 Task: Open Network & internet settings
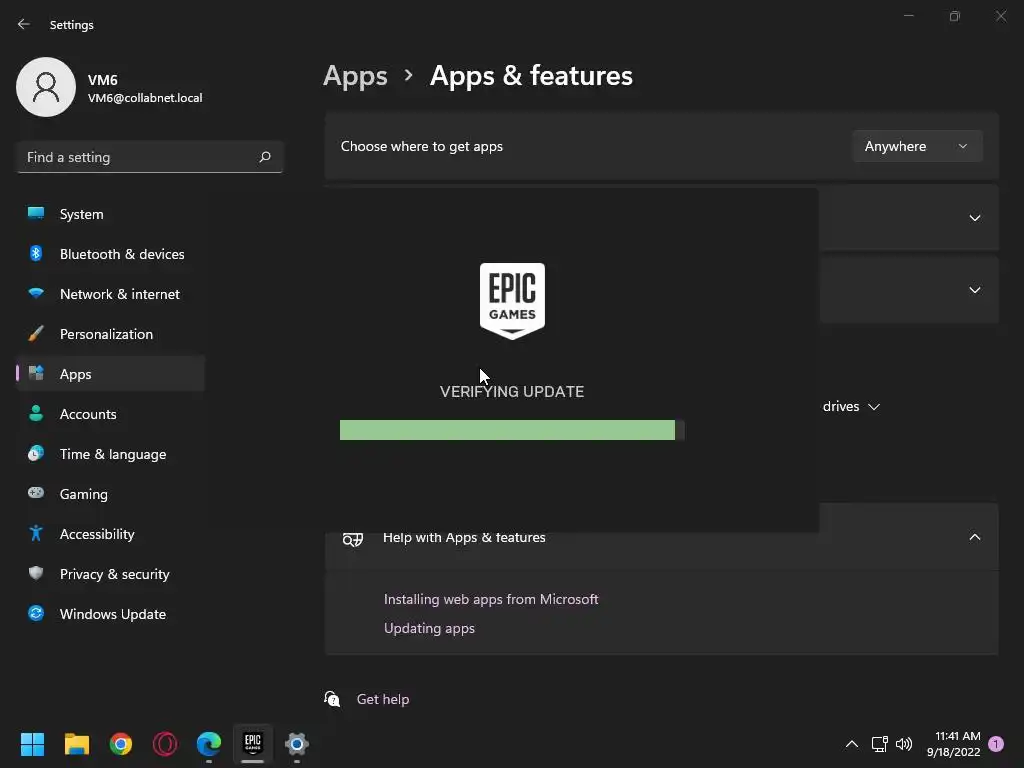pos(110,294)
